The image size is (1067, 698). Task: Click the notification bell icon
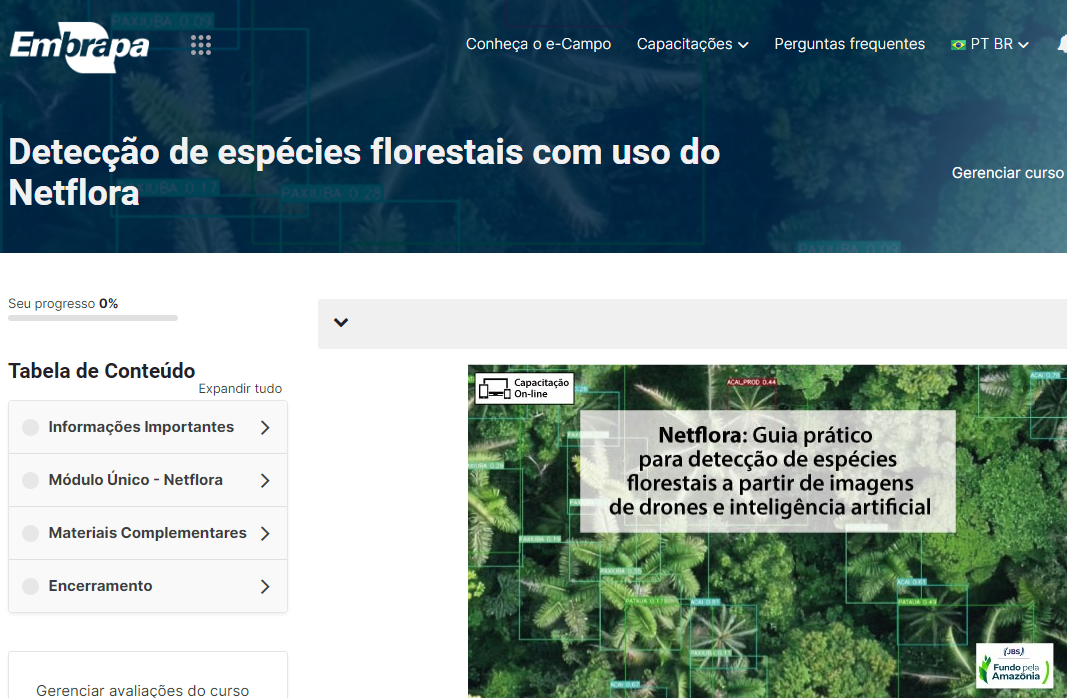tap(1062, 44)
